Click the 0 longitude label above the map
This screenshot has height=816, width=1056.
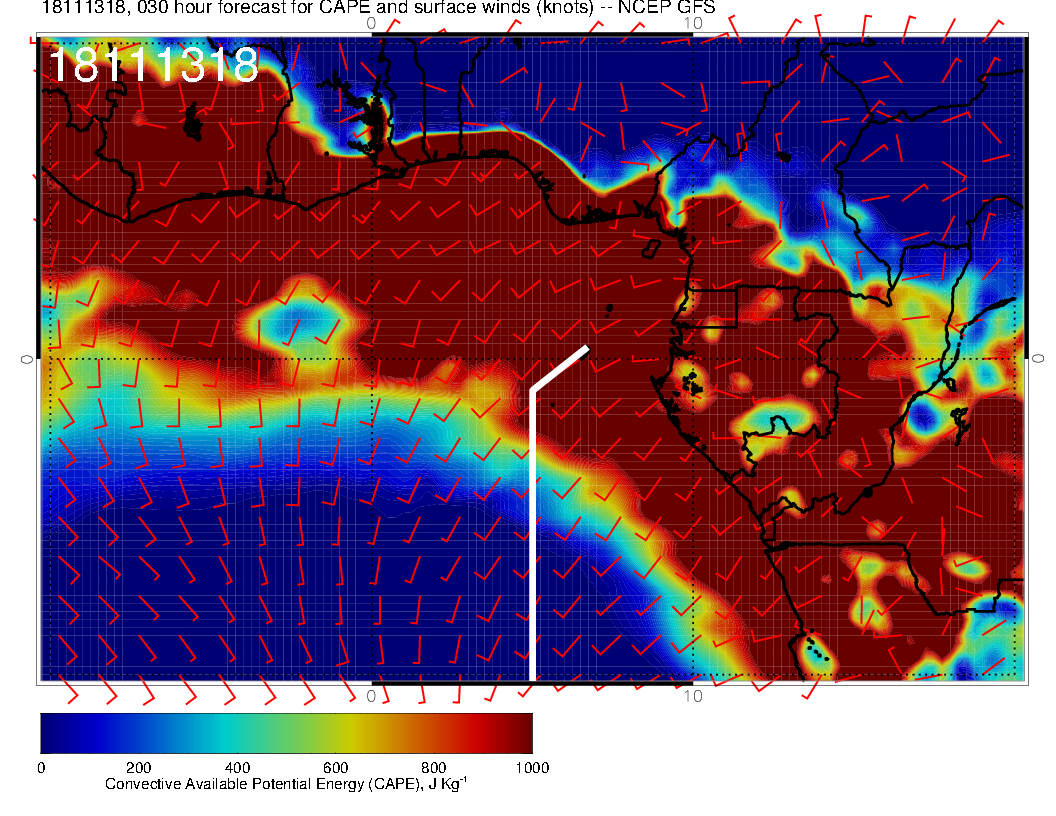(371, 22)
